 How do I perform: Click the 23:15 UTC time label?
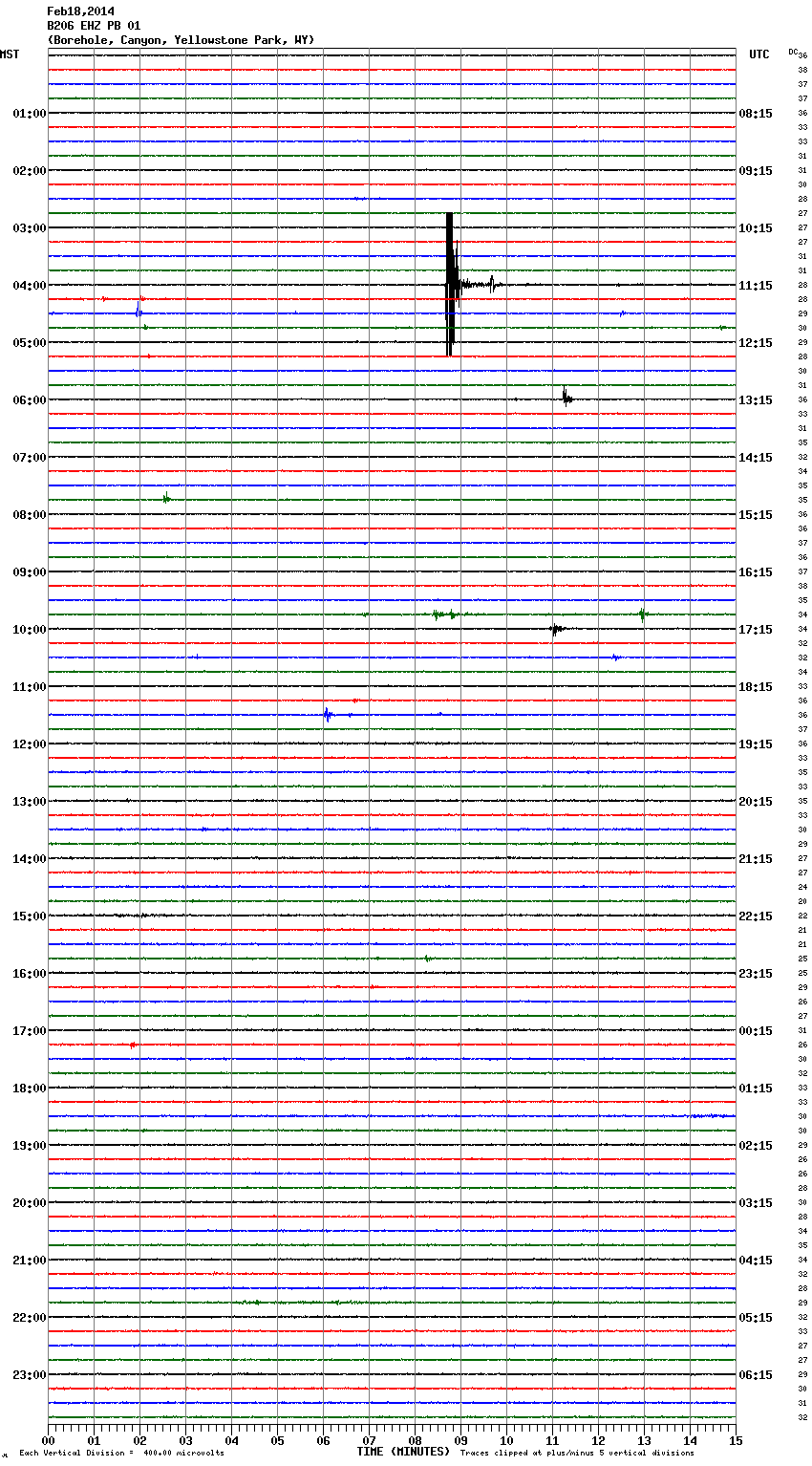[x=756, y=974]
